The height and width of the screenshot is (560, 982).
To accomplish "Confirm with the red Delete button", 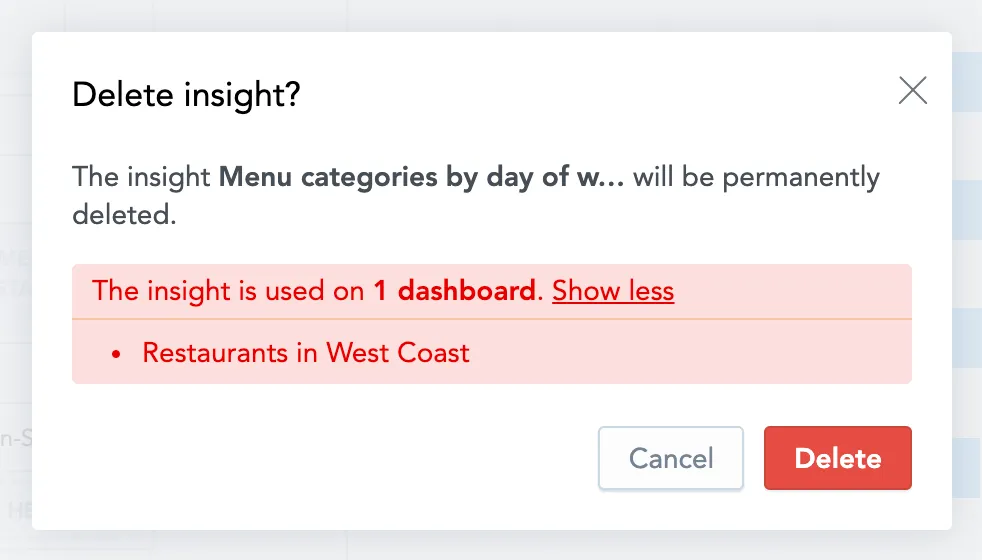I will click(837, 459).
